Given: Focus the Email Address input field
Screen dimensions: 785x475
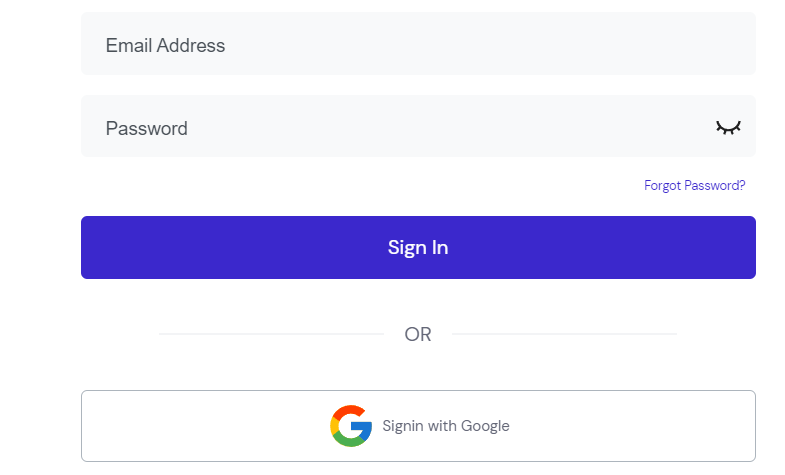Looking at the screenshot, I should tap(418, 44).
